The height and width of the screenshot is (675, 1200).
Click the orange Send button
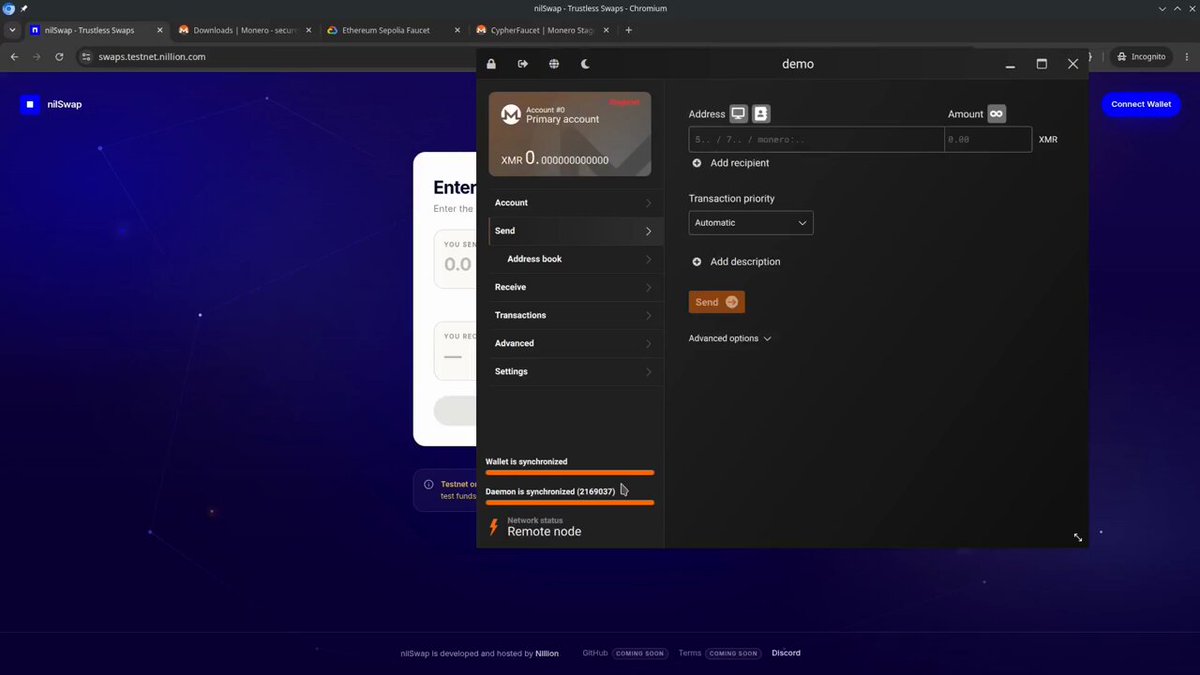(717, 302)
